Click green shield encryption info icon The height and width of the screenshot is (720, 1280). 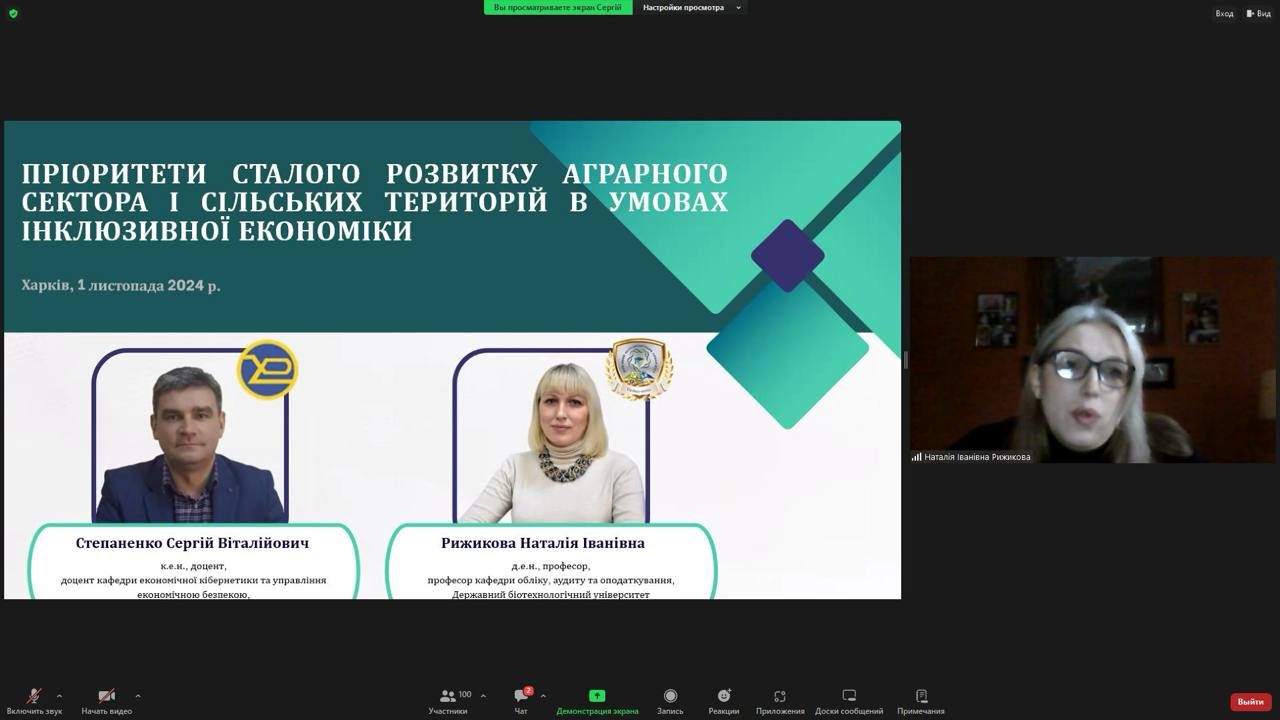13,13
